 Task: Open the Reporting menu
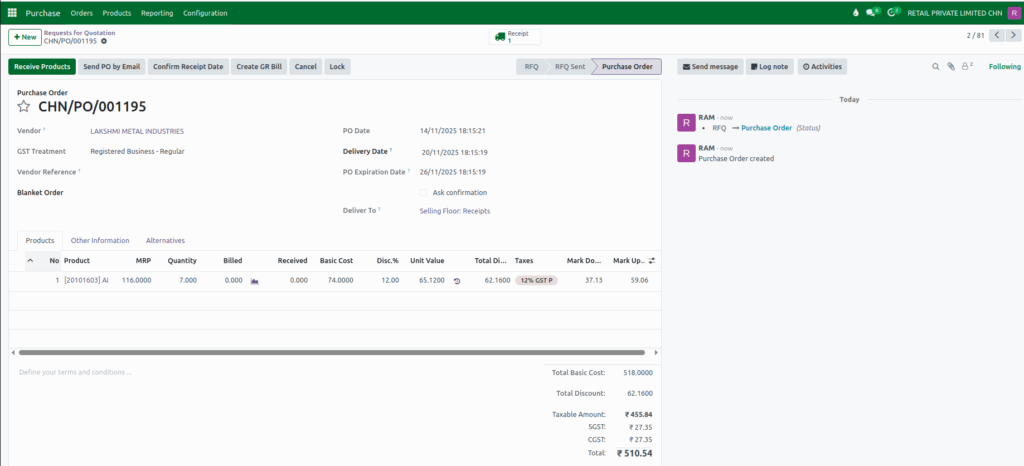(x=157, y=13)
